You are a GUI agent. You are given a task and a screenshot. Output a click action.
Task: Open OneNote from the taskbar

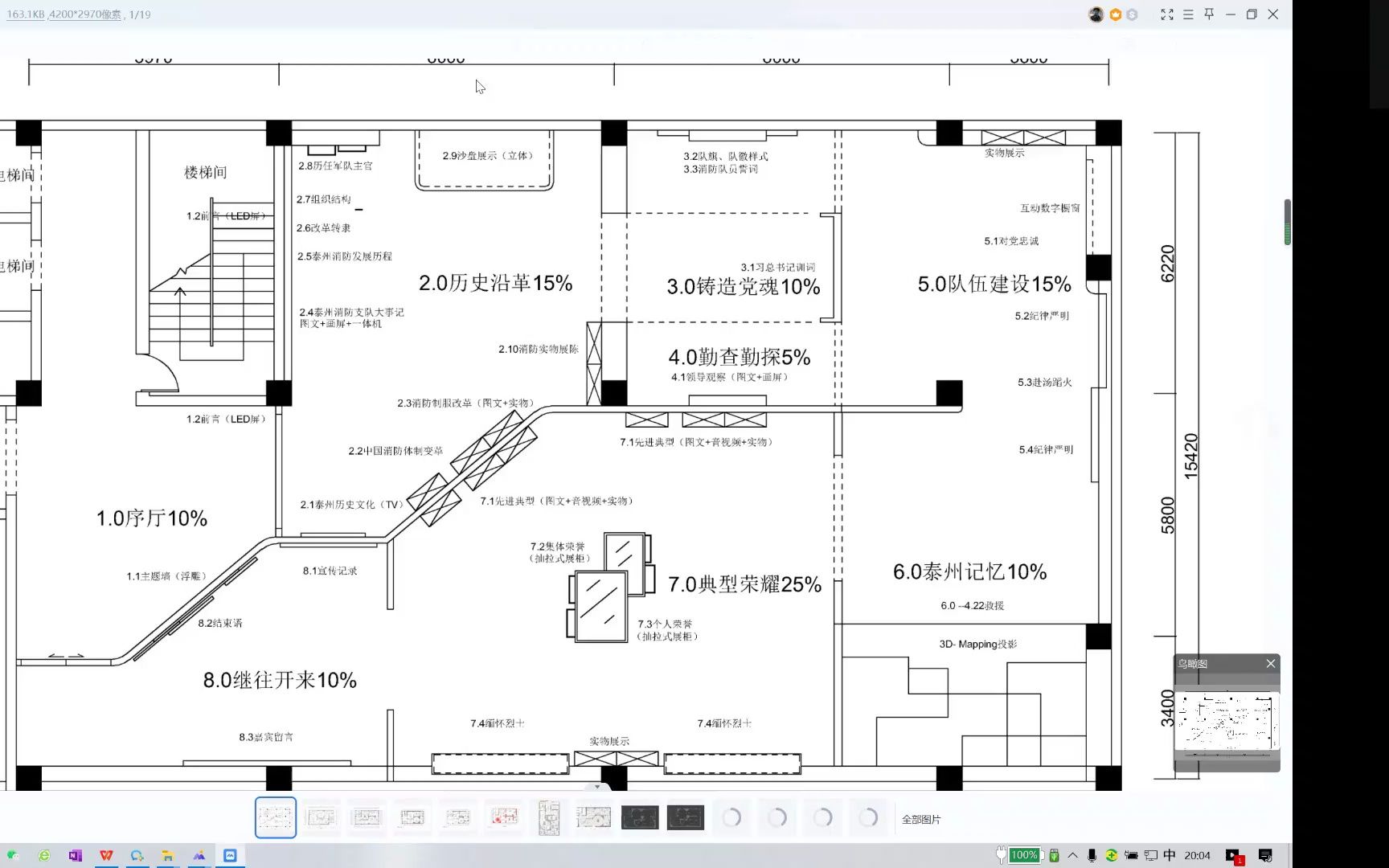click(75, 855)
